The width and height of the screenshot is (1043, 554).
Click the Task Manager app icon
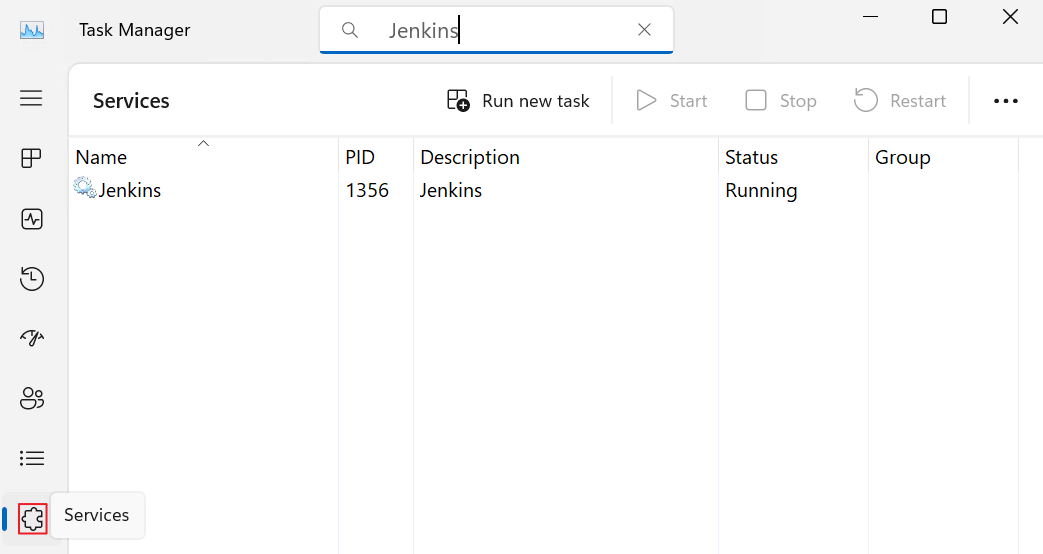pos(32,30)
